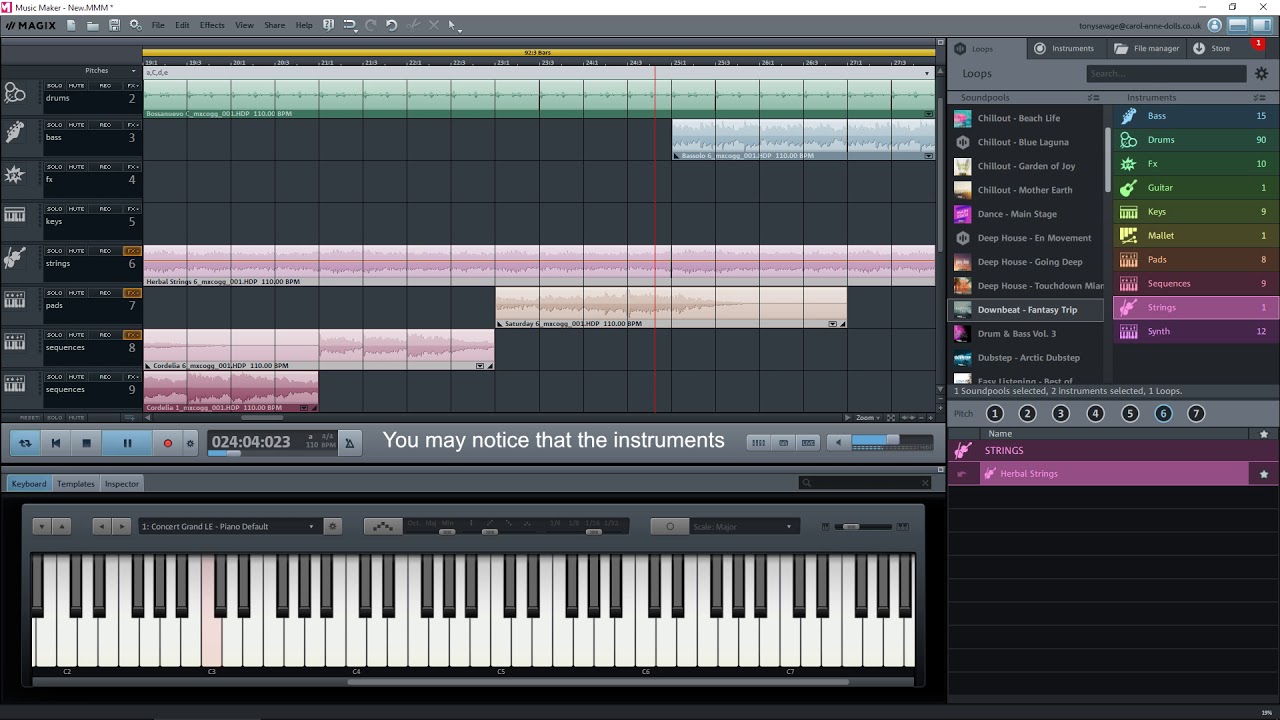Open the Scale: Major dropdown
Image resolution: width=1280 pixels, height=720 pixels.
743,526
